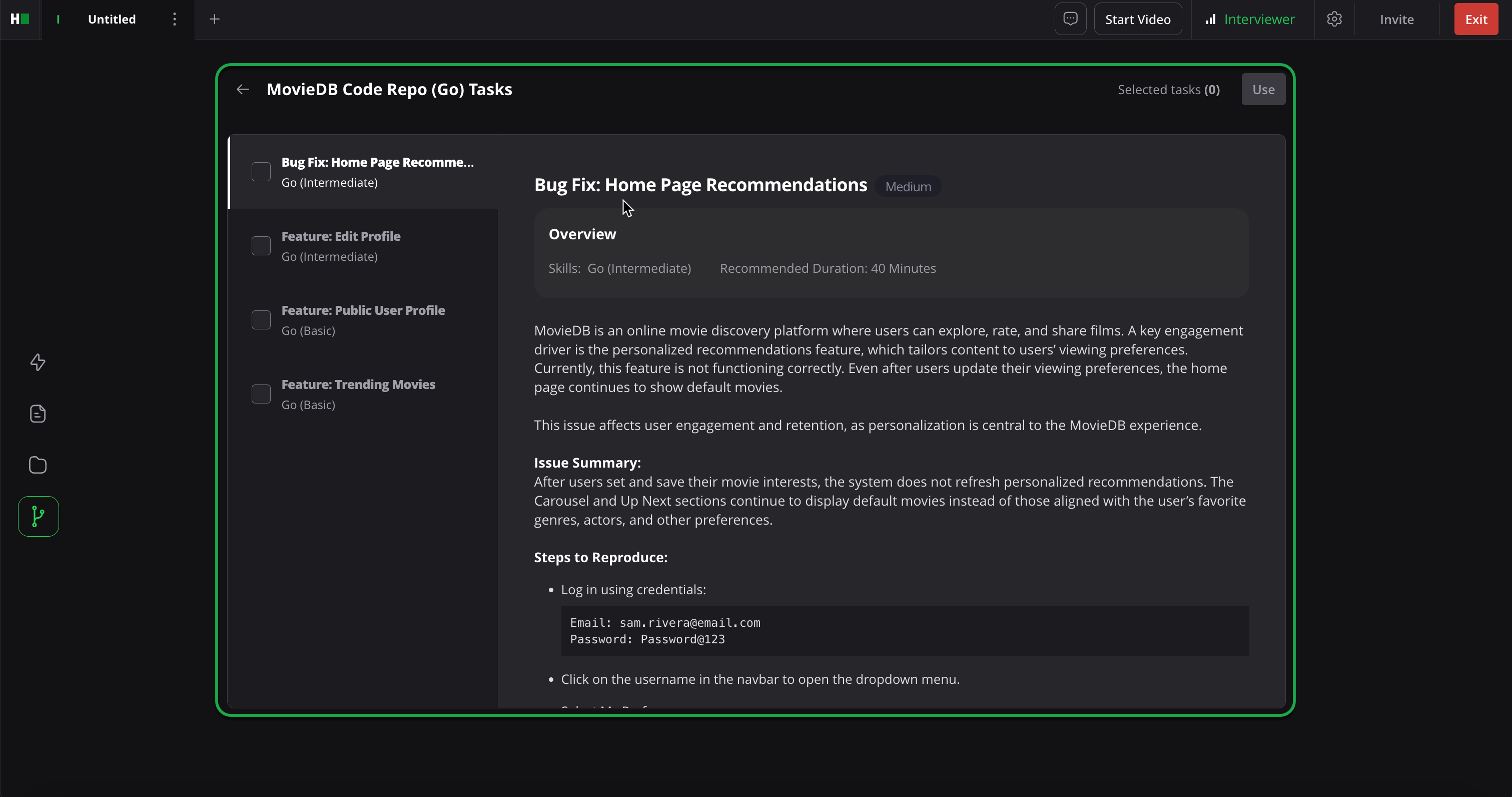
Task: Select the git branch repo icon
Action: coord(38,516)
